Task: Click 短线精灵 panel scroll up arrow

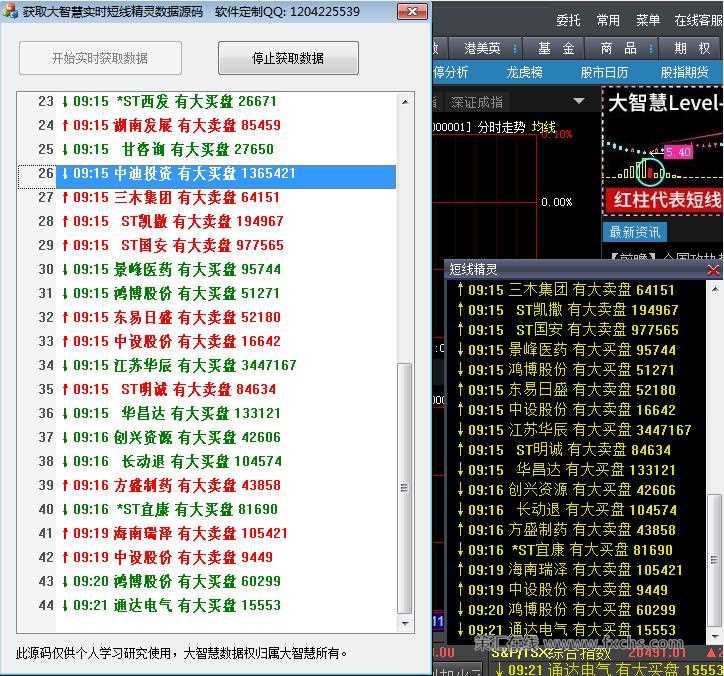Action: (714, 289)
